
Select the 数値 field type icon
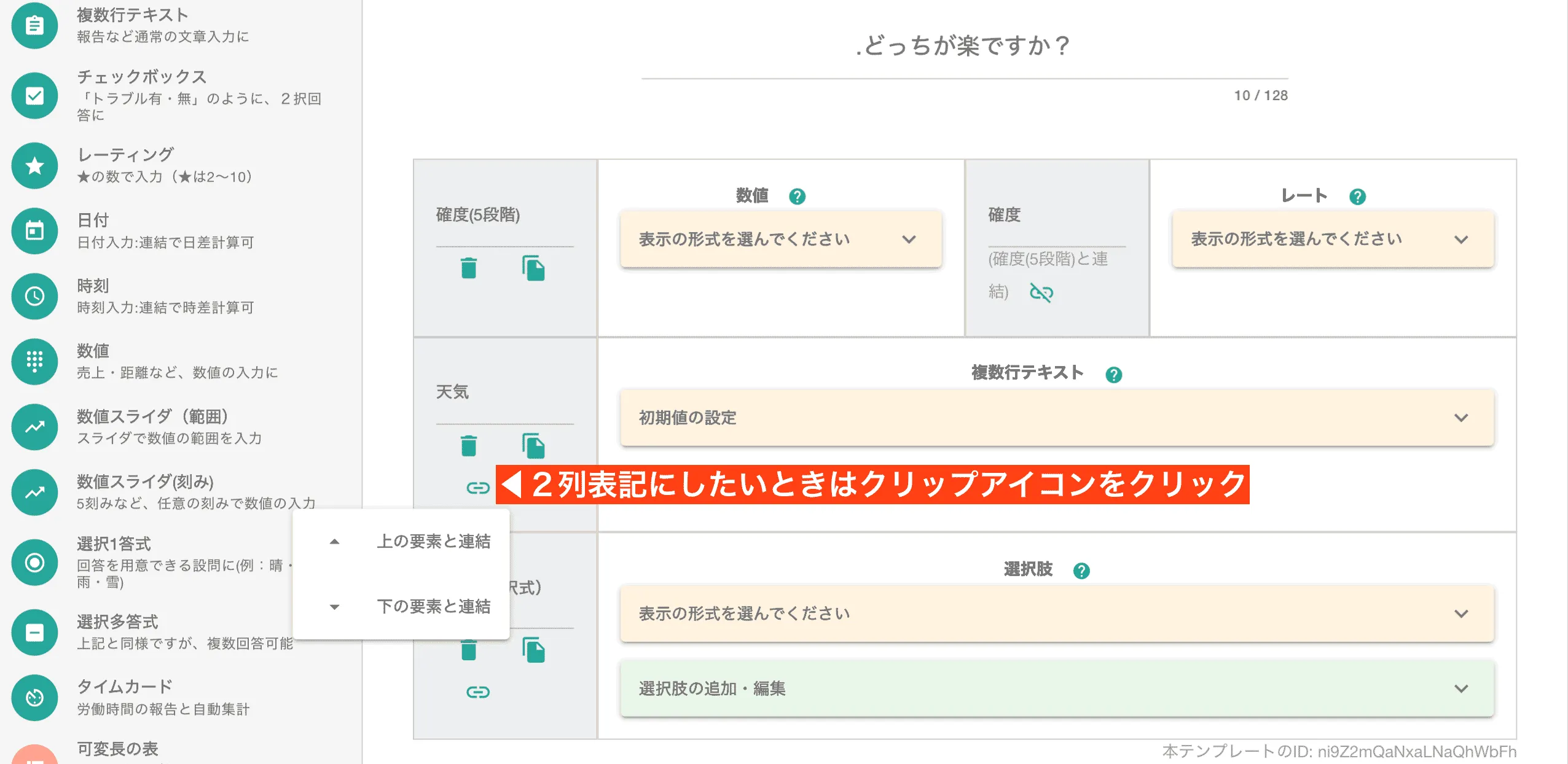(x=34, y=361)
